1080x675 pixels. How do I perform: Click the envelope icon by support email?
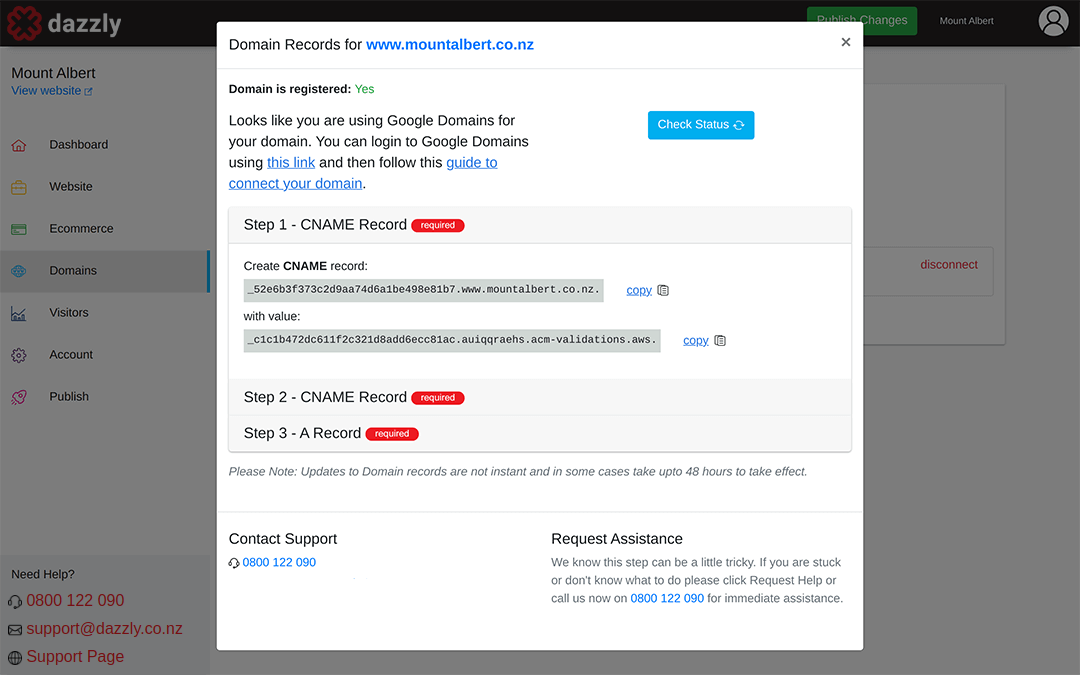coord(15,630)
